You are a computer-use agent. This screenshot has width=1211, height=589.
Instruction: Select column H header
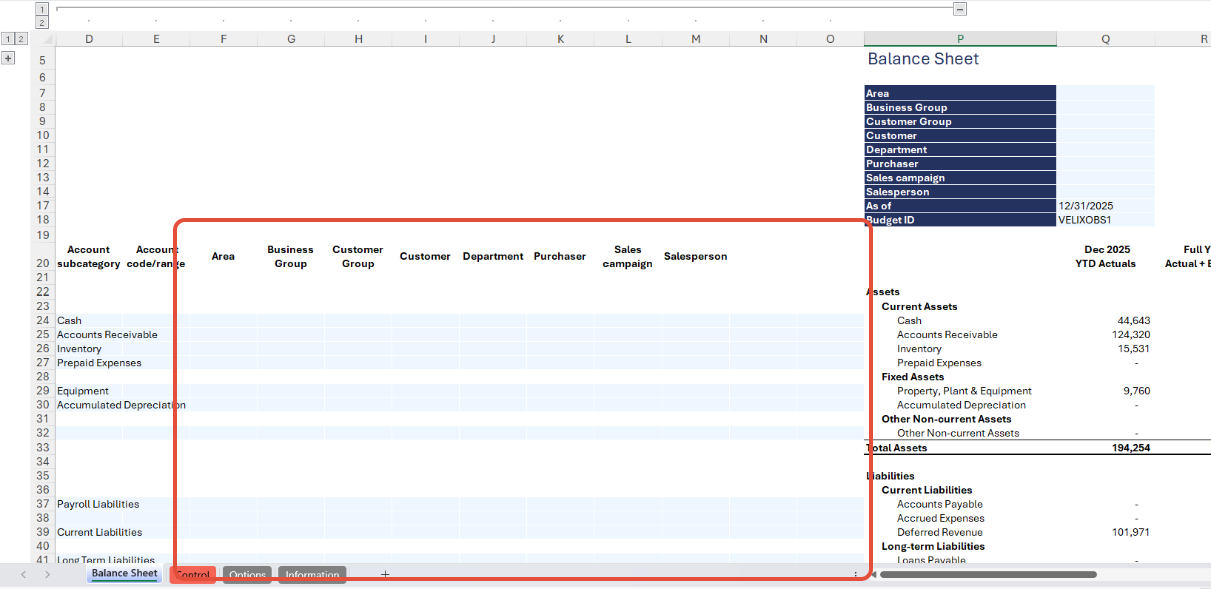(x=358, y=39)
